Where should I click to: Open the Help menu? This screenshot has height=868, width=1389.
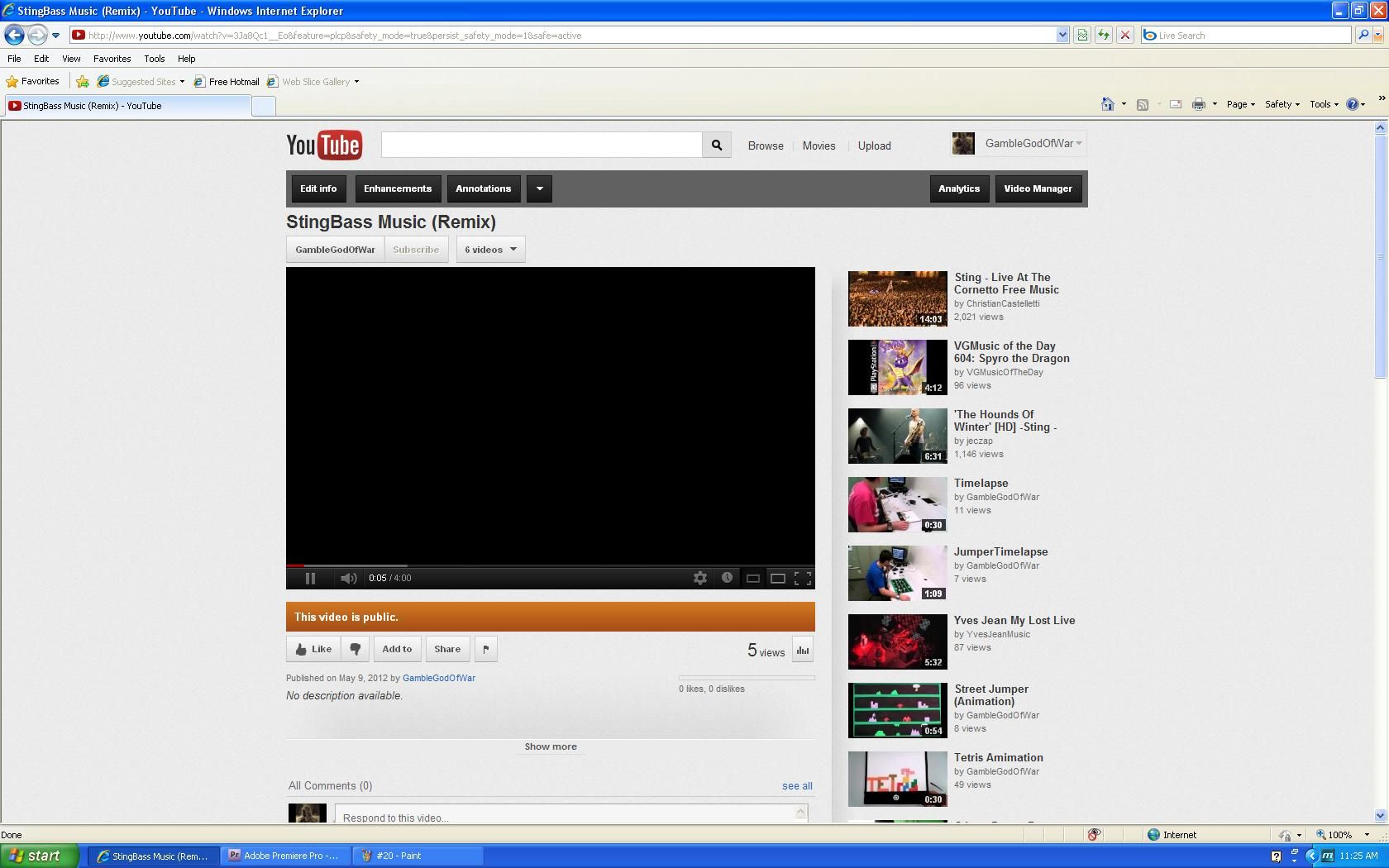186,59
